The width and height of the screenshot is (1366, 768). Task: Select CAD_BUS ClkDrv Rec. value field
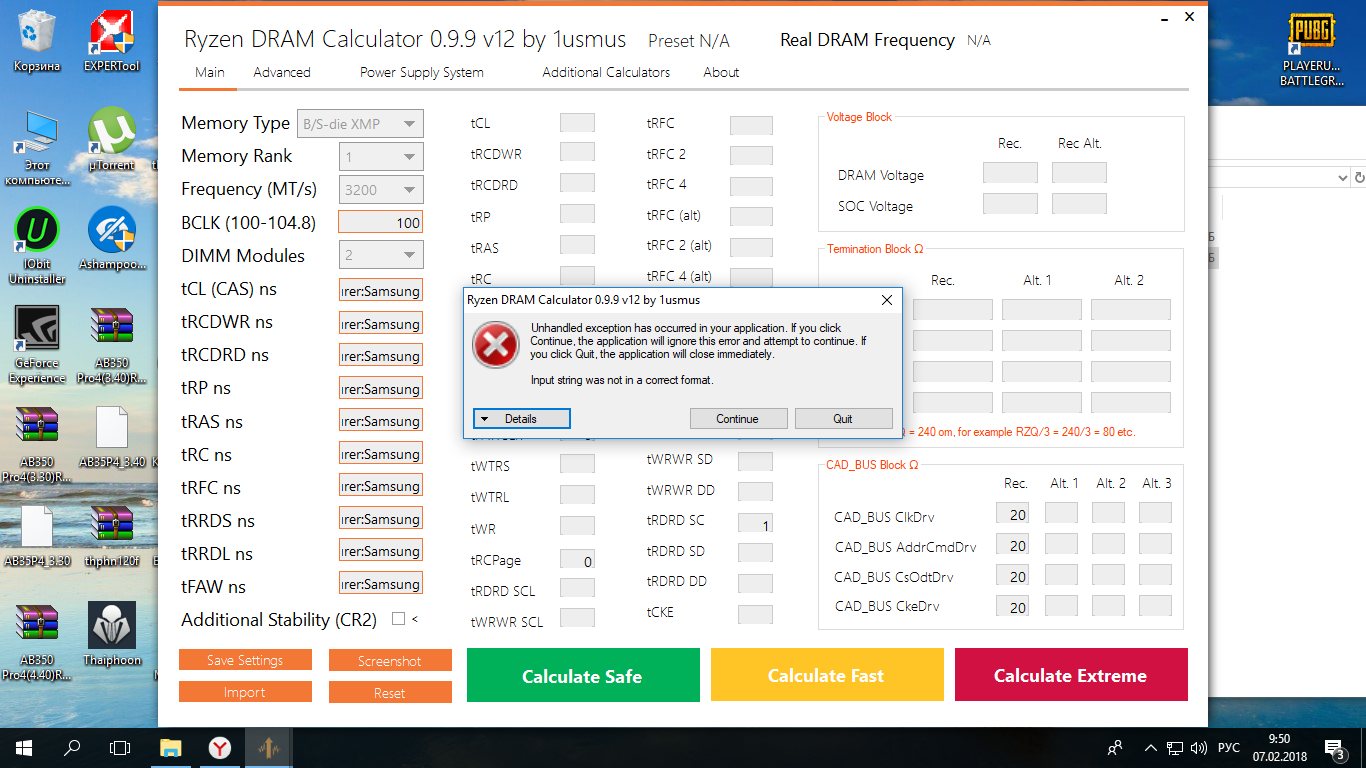(x=1013, y=513)
